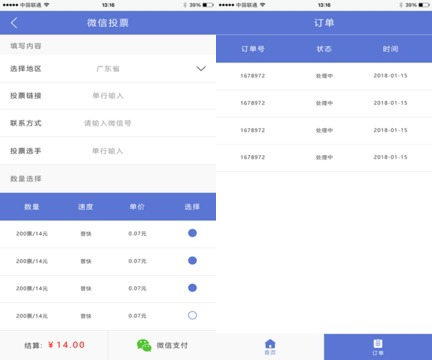The width and height of the screenshot is (432, 360).
Task: Tap the 数量 column header
Action: click(32, 207)
